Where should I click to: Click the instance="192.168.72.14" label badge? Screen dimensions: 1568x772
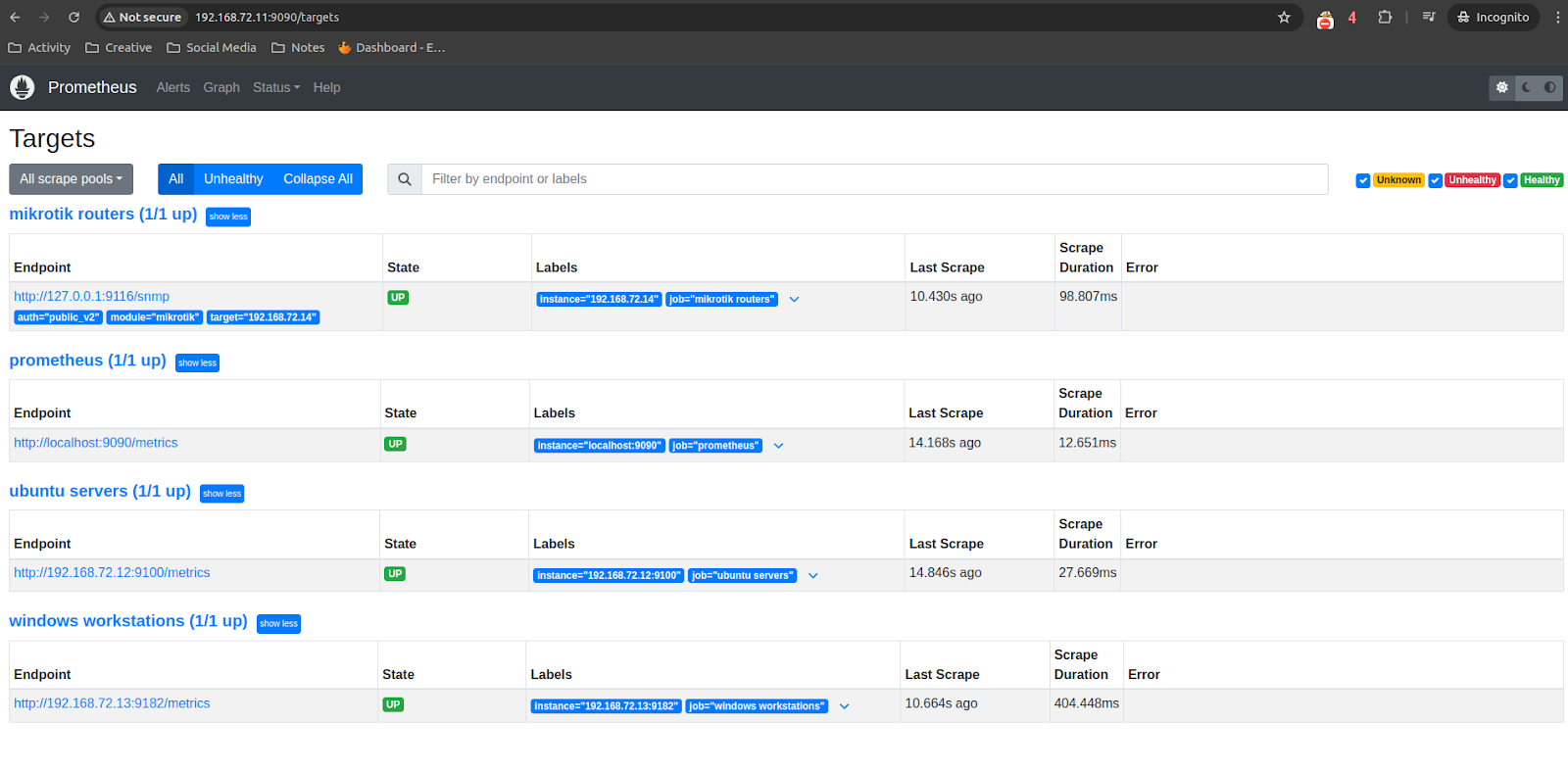pyautogui.click(x=599, y=300)
